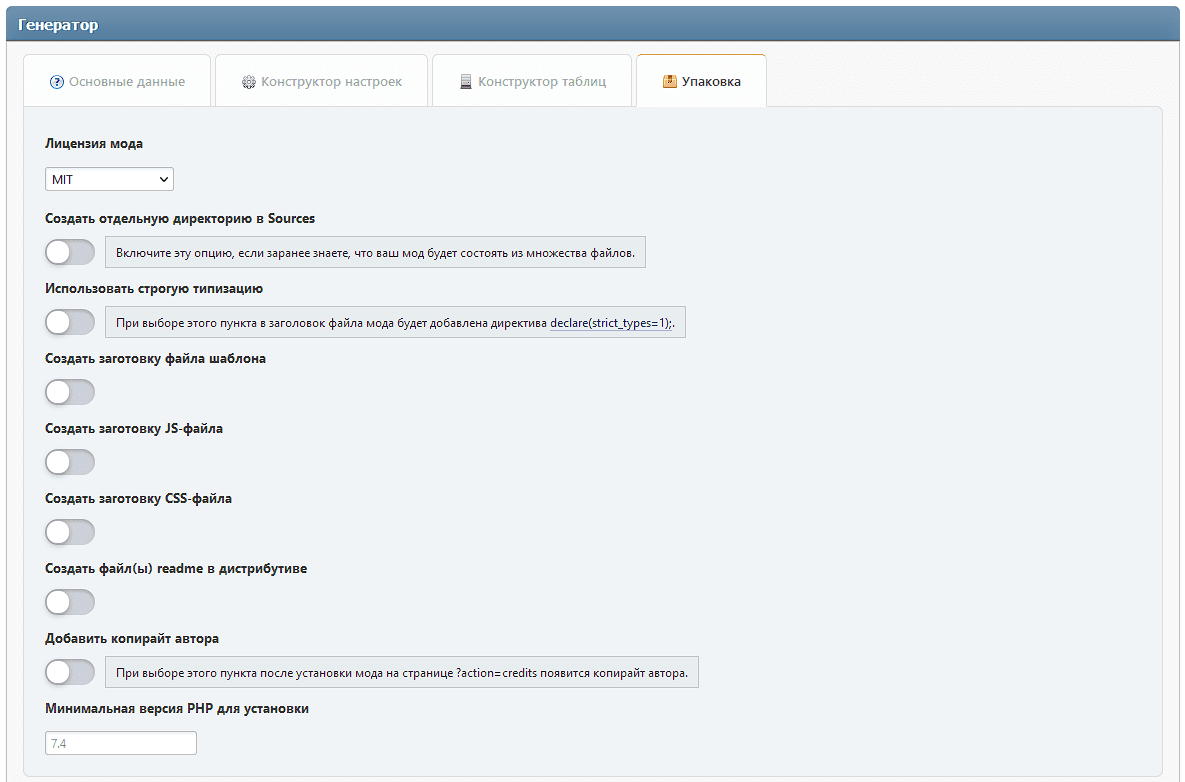The image size is (1185, 782).
Task: Click the table icon on Конструктор таблиц tab
Action: point(466,82)
